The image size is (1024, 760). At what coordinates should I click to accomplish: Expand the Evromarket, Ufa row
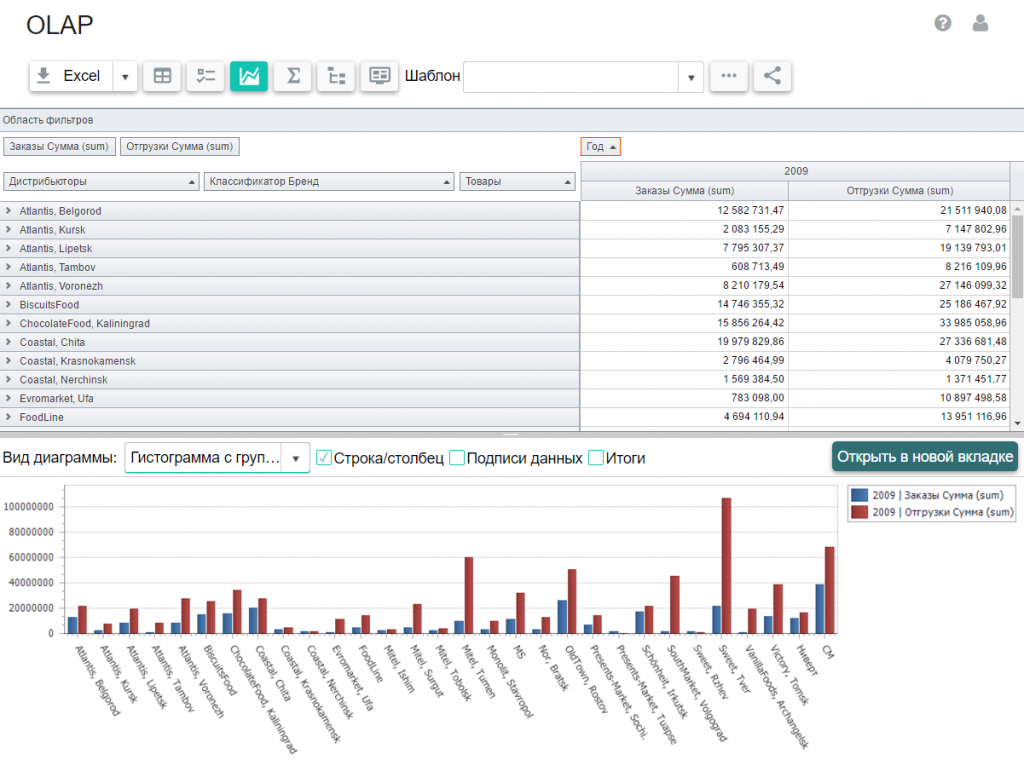pyautogui.click(x=8, y=398)
